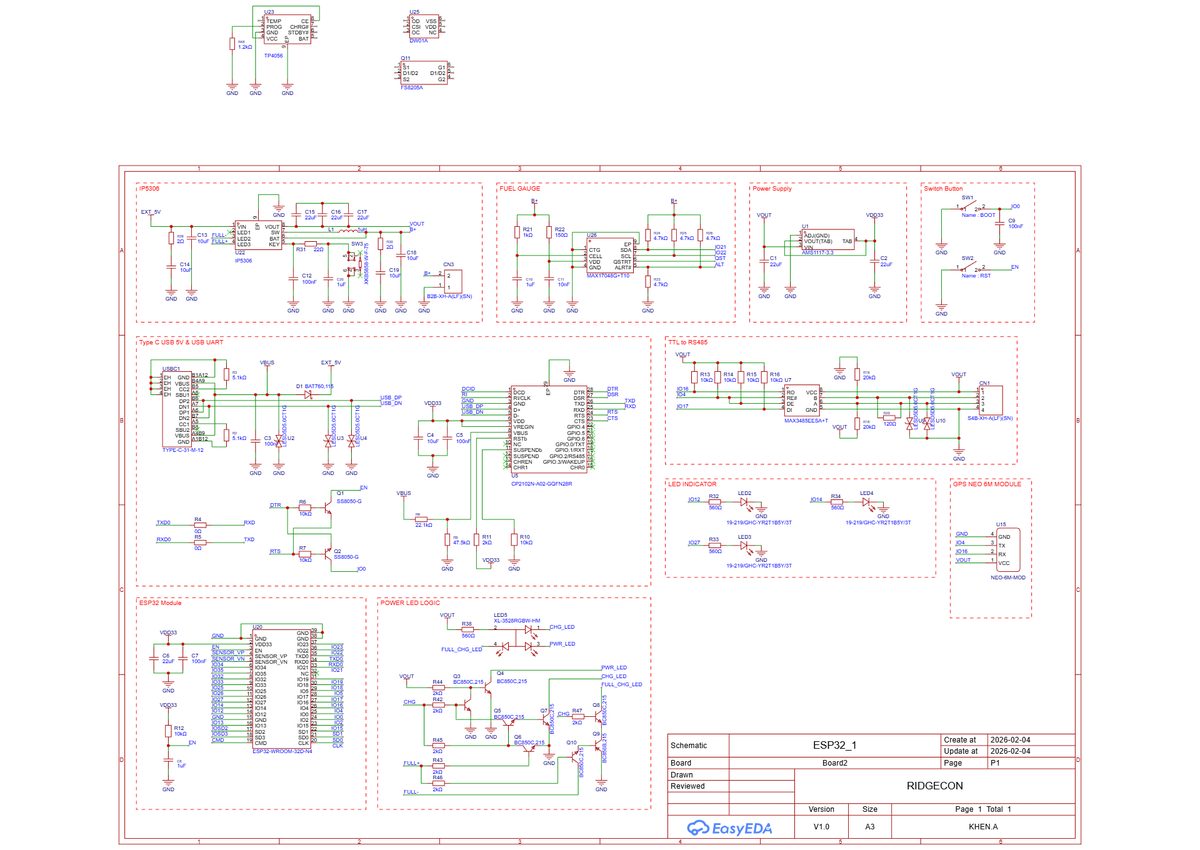1200x850 pixels.
Task: Click the GPS NEO 6M MODULE title
Action: pyautogui.click(x=987, y=483)
